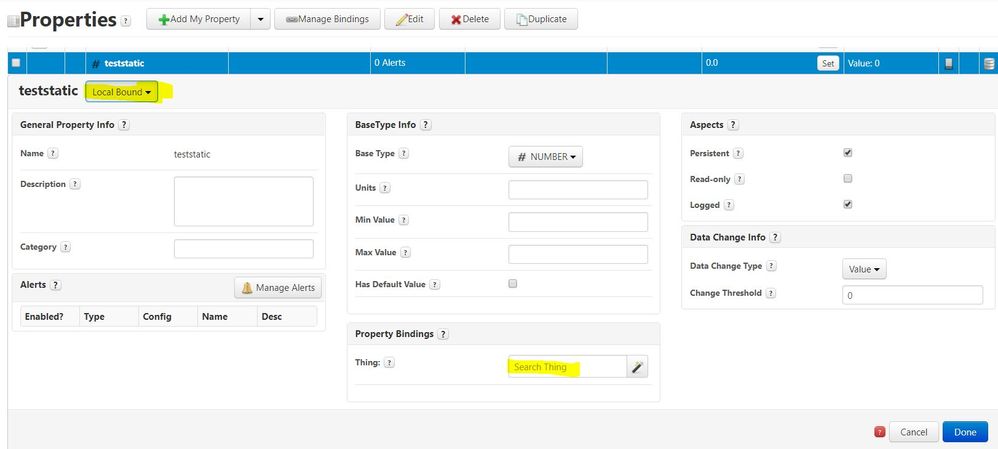Show help for Min Value
The width and height of the screenshot is (998, 449).
click(404, 220)
